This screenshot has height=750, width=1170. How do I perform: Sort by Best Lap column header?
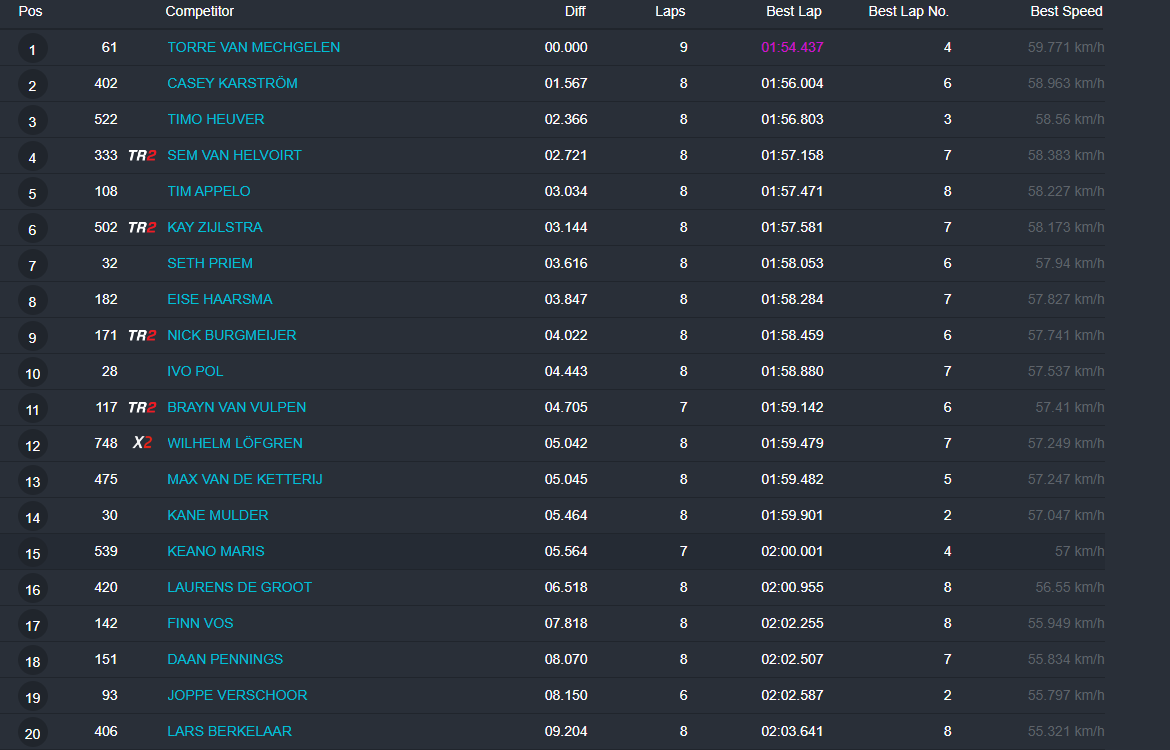tap(794, 11)
